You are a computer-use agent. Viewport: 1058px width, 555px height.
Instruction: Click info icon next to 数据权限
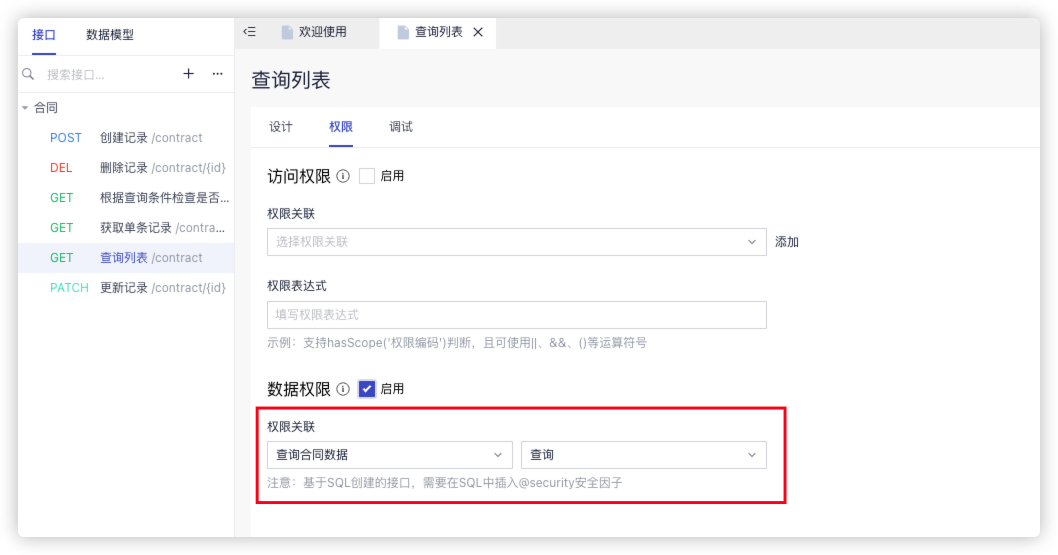[343, 389]
